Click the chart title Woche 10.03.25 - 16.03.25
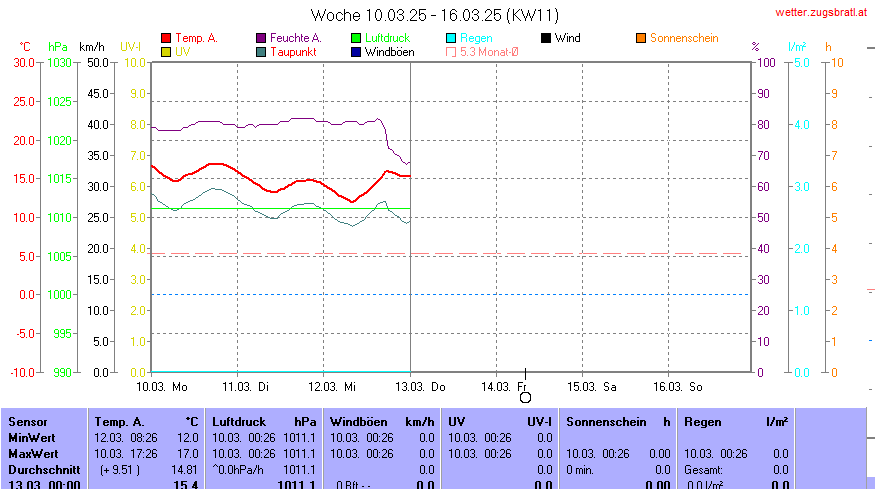This screenshot has width=875, height=489. 435,15
